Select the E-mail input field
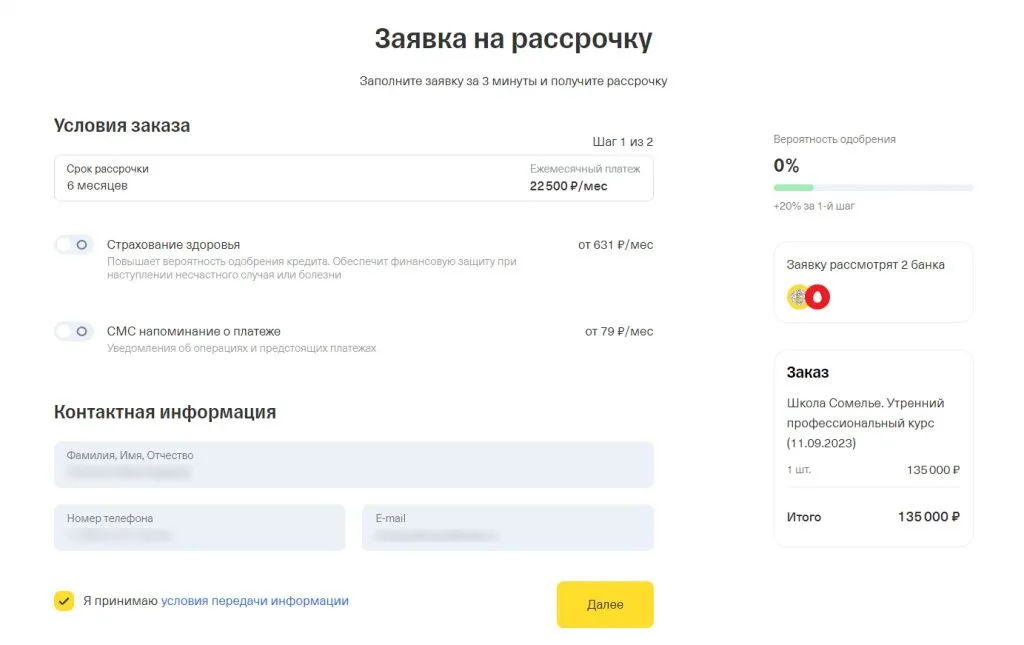This screenshot has height=645, width=1024. click(508, 527)
